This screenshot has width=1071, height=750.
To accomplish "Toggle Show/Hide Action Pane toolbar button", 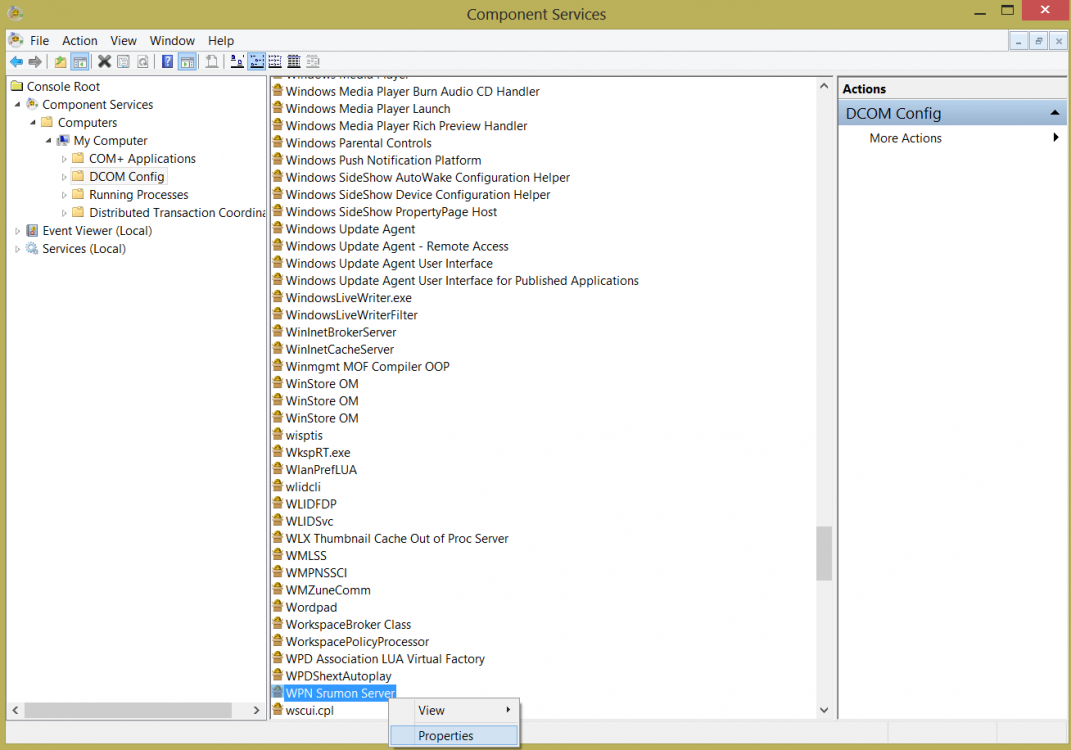I will pos(187,62).
